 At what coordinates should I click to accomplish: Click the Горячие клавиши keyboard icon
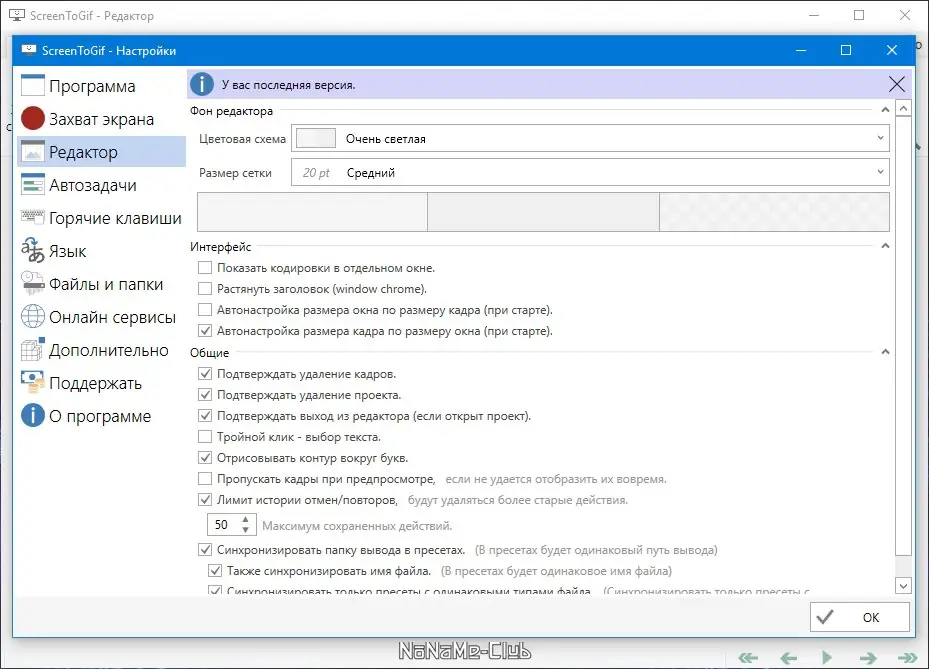click(x=33, y=217)
